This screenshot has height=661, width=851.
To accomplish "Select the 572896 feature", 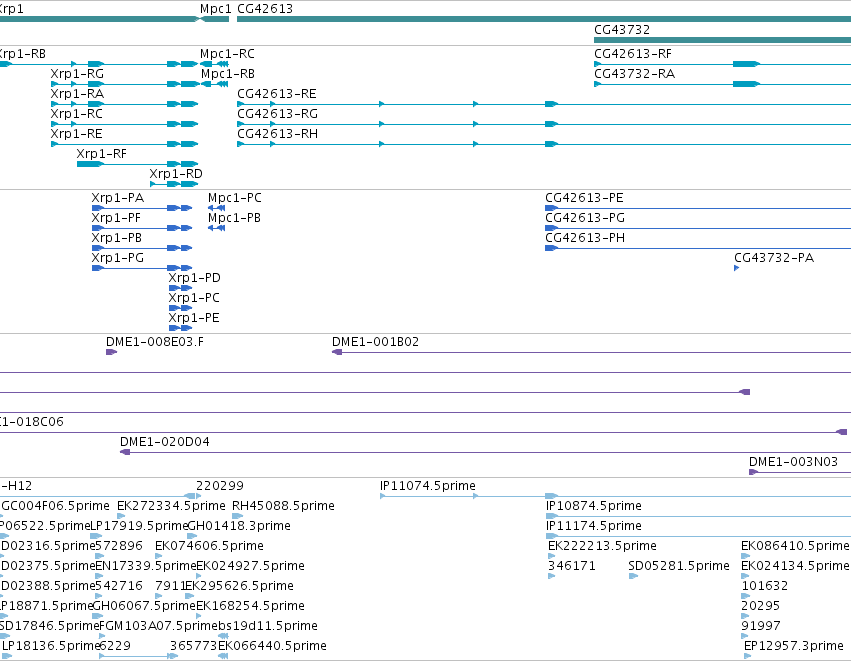I will (x=119, y=546).
